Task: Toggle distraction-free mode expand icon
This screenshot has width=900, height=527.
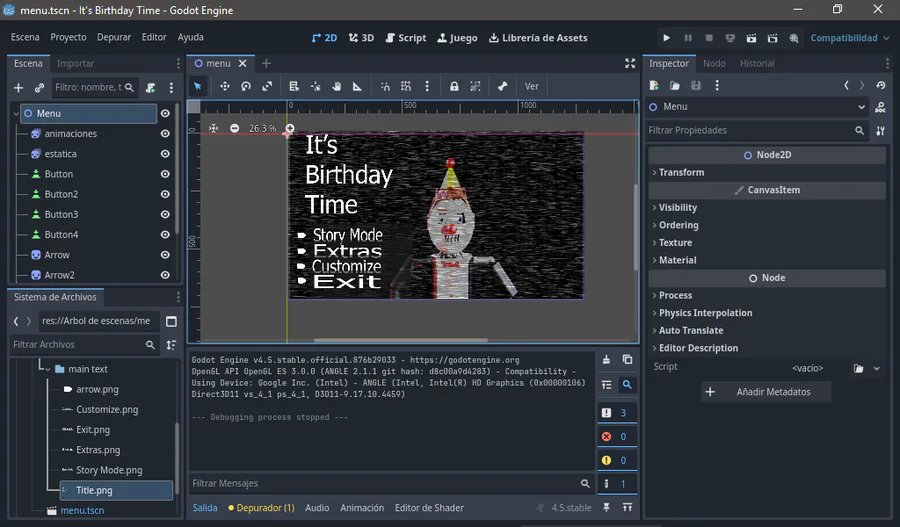Action: (x=630, y=63)
